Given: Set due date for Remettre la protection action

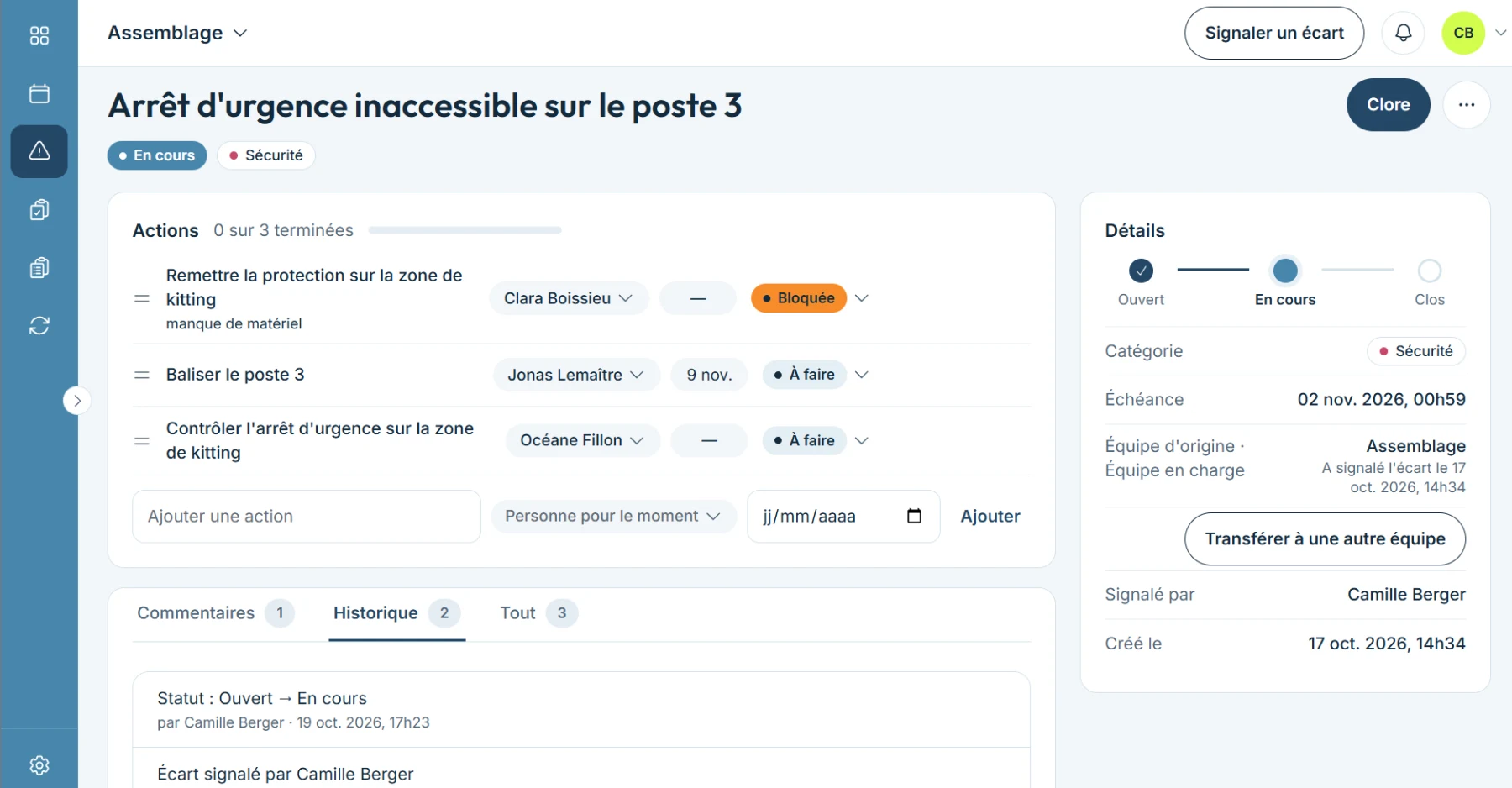Looking at the screenshot, I should [x=698, y=298].
